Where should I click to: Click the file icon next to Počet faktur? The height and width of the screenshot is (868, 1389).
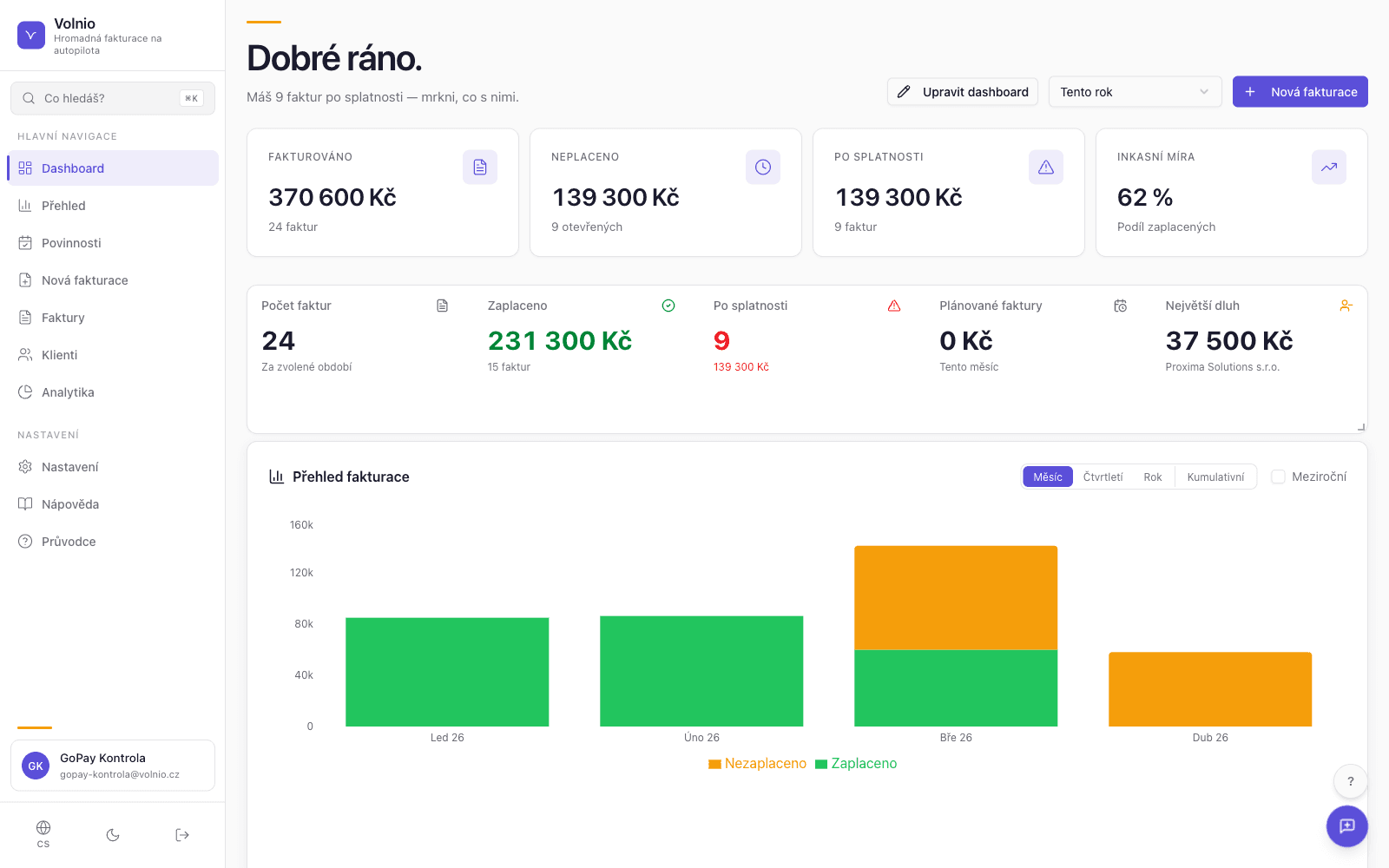pyautogui.click(x=443, y=306)
